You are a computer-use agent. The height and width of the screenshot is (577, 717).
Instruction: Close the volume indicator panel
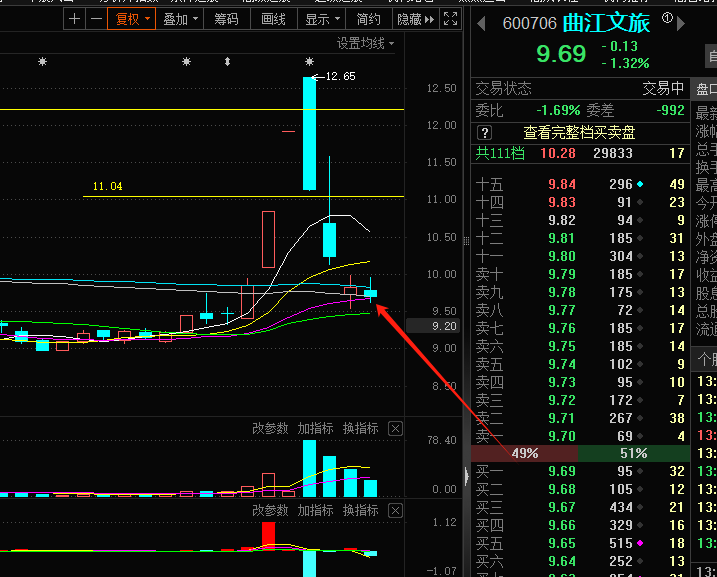tap(395, 429)
